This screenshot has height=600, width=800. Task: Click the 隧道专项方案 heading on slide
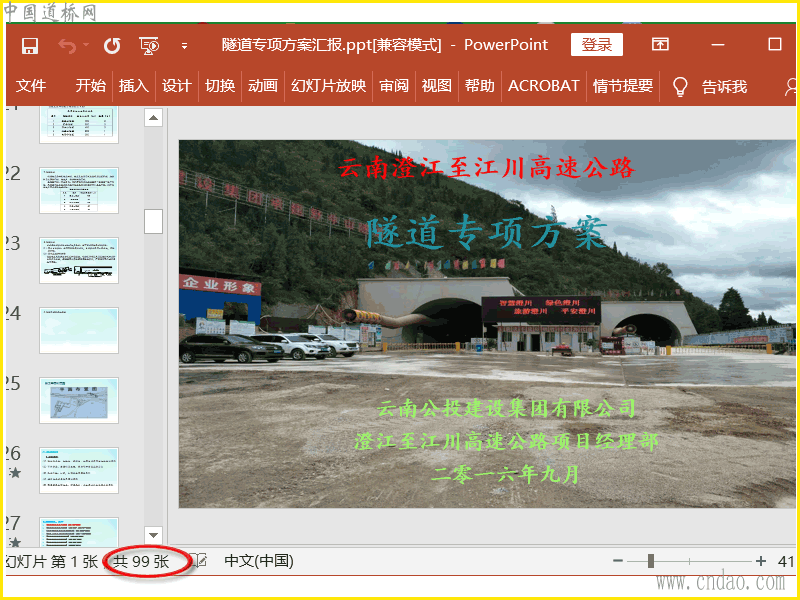[x=487, y=233]
